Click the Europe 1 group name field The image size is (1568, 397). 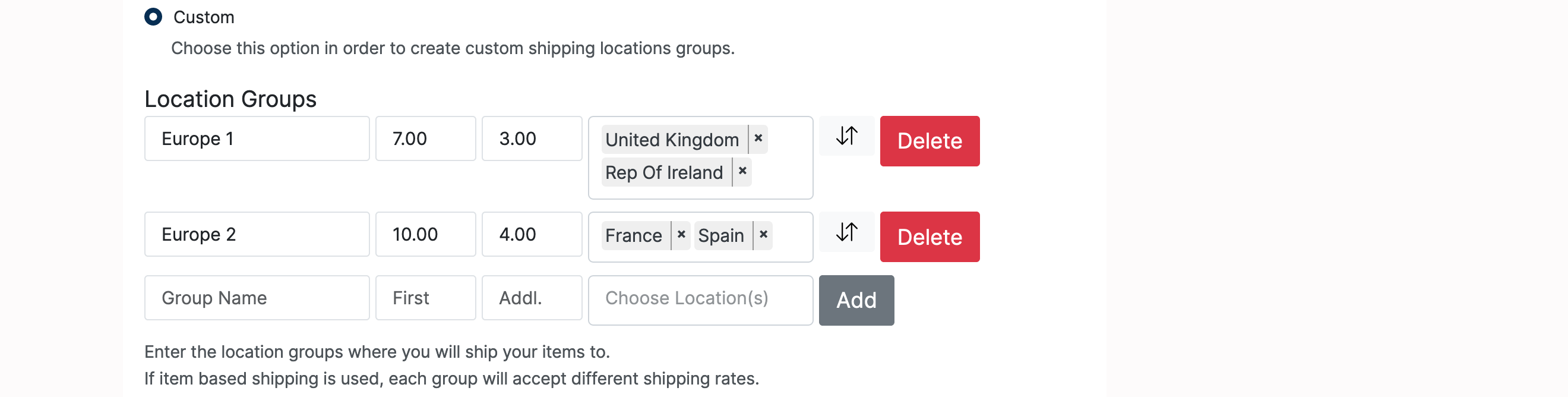click(x=256, y=139)
